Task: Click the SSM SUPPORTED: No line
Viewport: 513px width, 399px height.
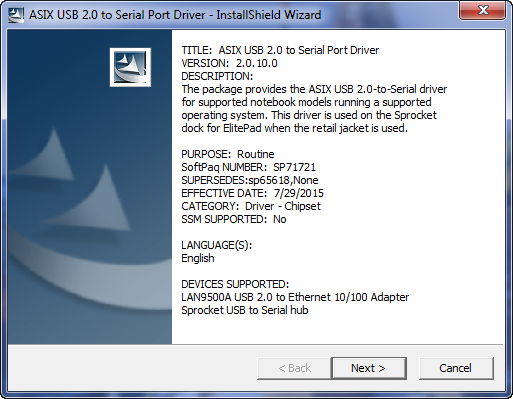Action: point(234,219)
